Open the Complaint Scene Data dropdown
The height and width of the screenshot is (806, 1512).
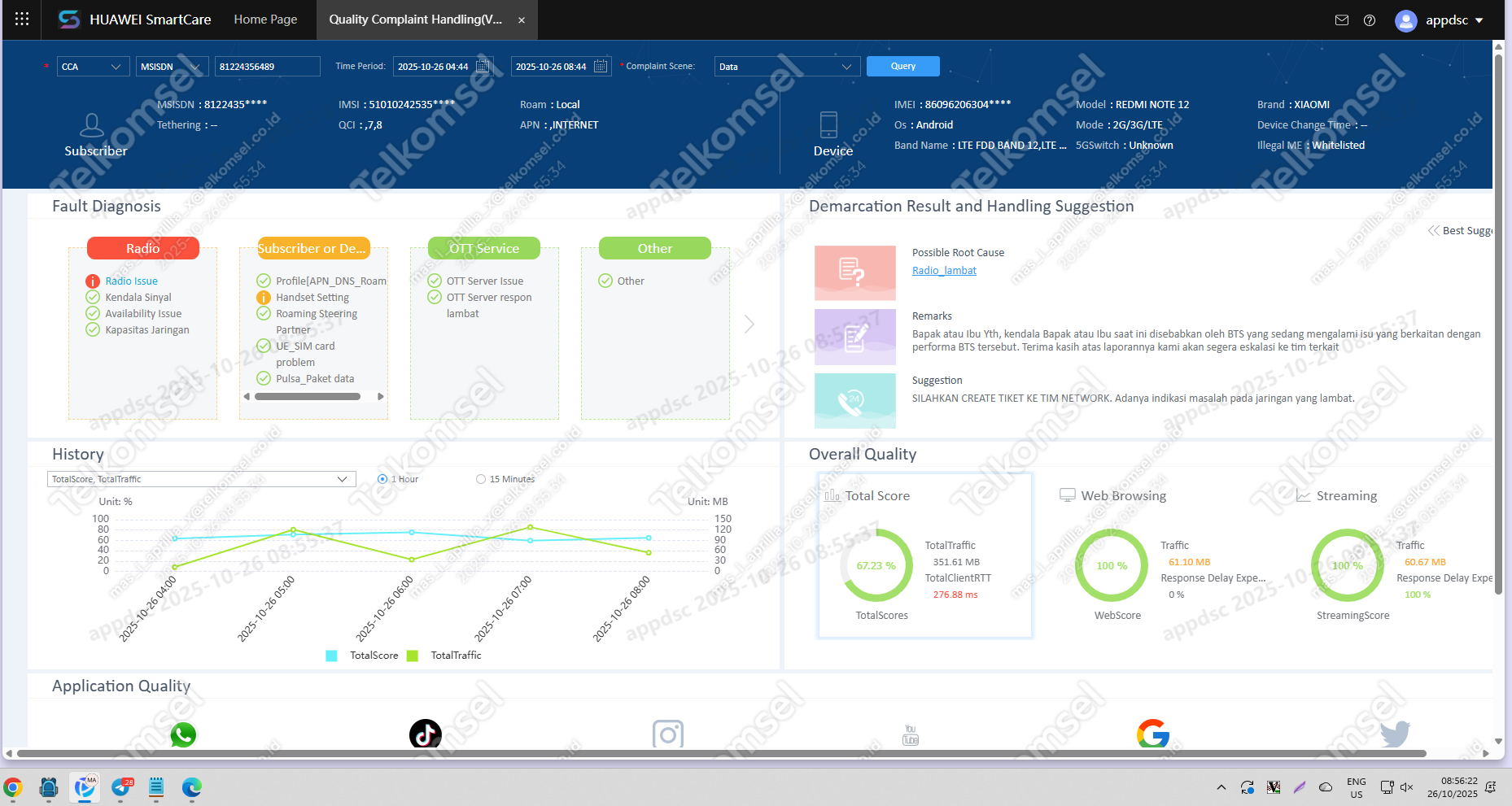click(x=787, y=67)
